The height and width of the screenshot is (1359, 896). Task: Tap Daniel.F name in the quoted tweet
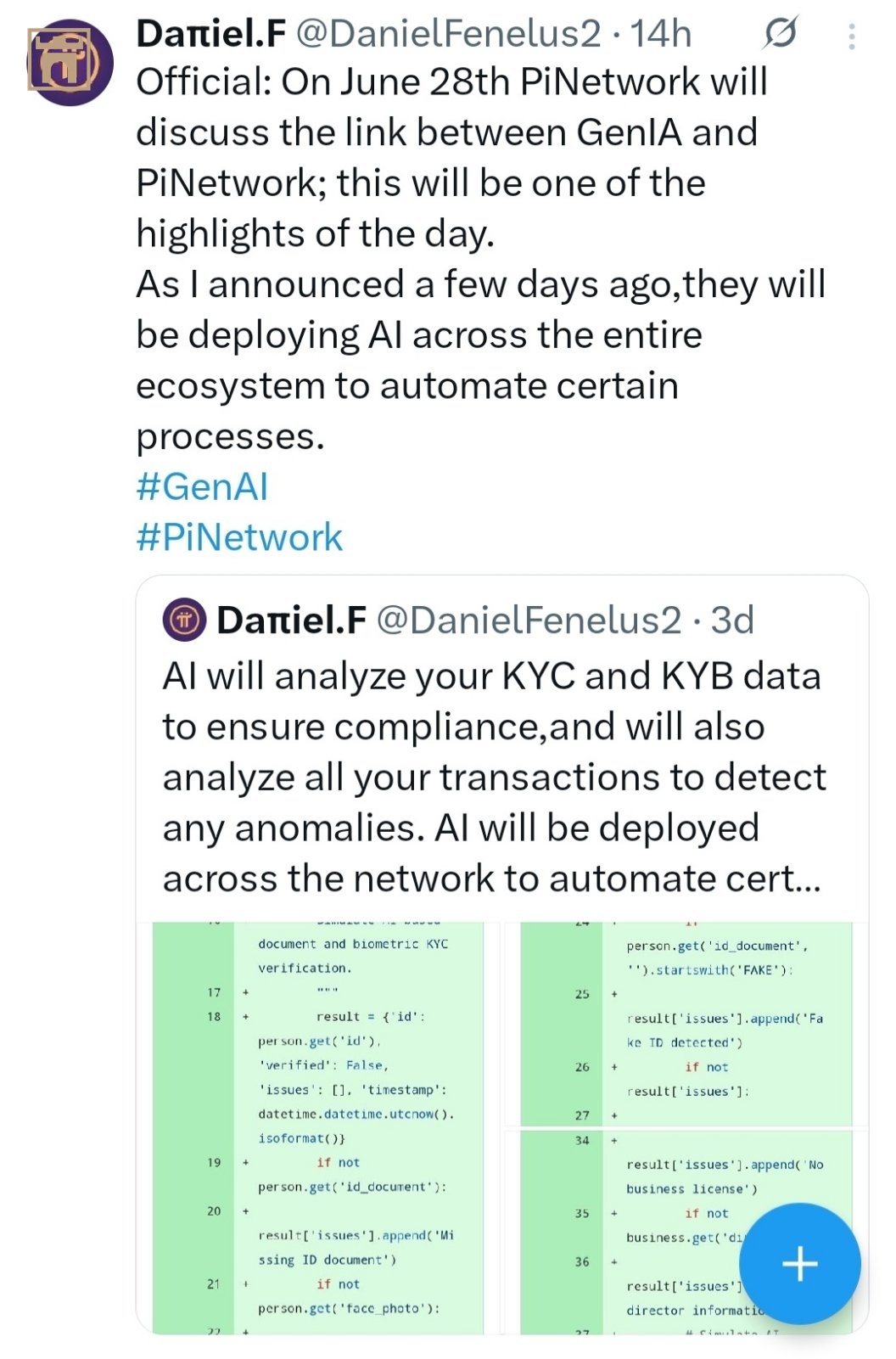point(291,621)
